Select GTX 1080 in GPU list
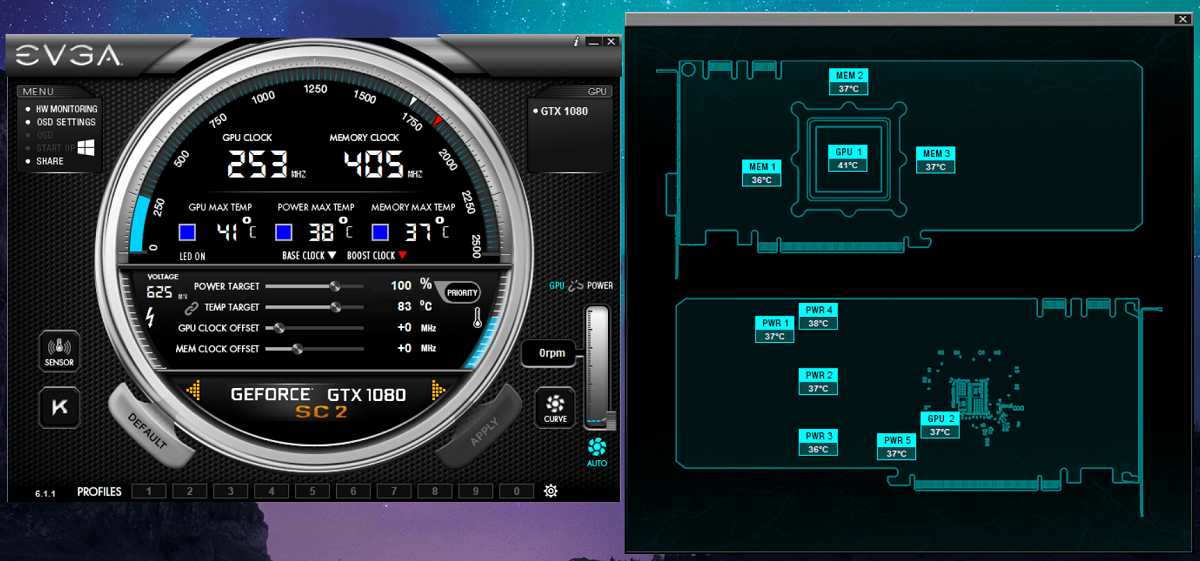Viewport: 1200px width, 561px height. point(564,111)
